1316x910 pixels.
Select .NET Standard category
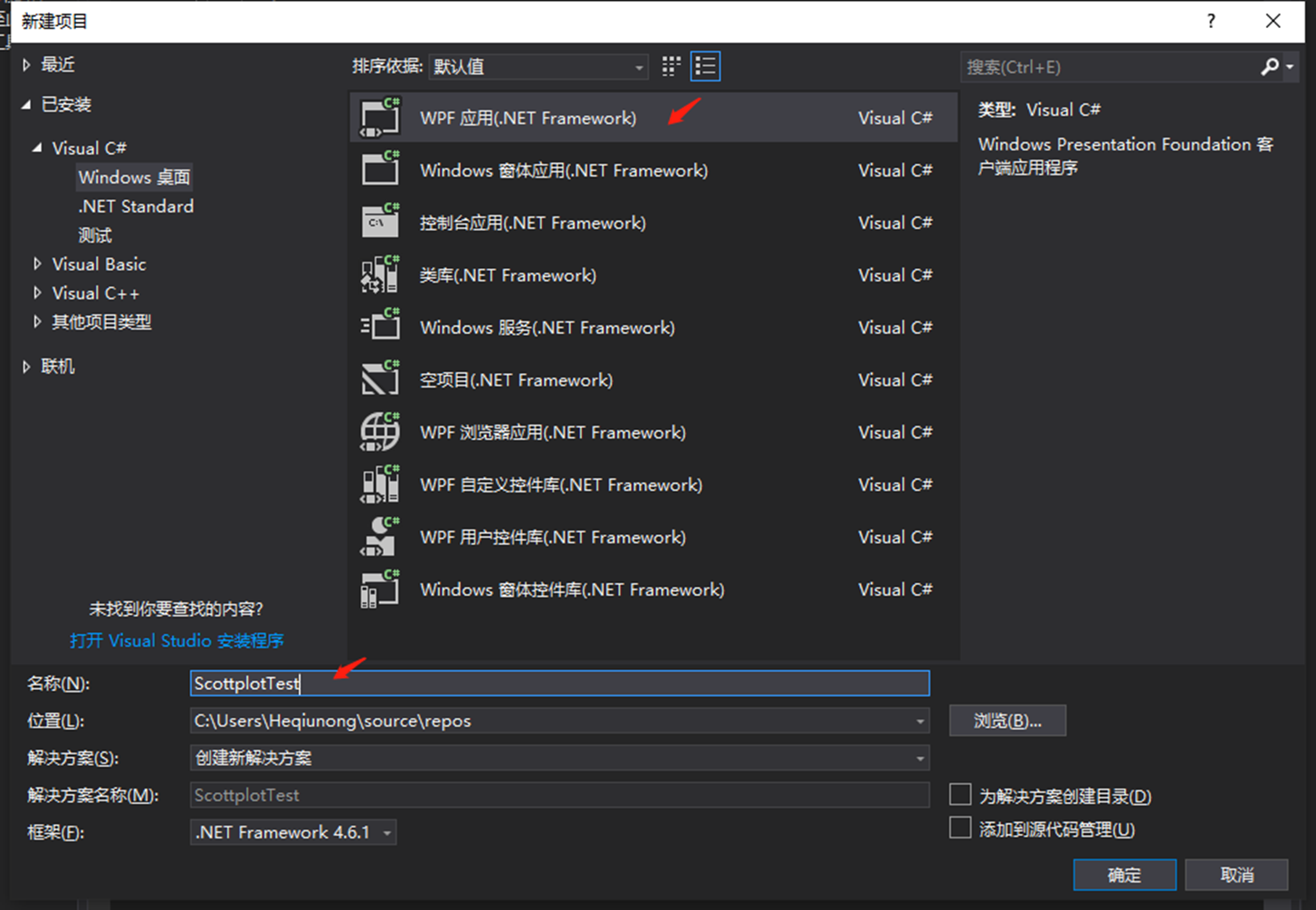136,206
